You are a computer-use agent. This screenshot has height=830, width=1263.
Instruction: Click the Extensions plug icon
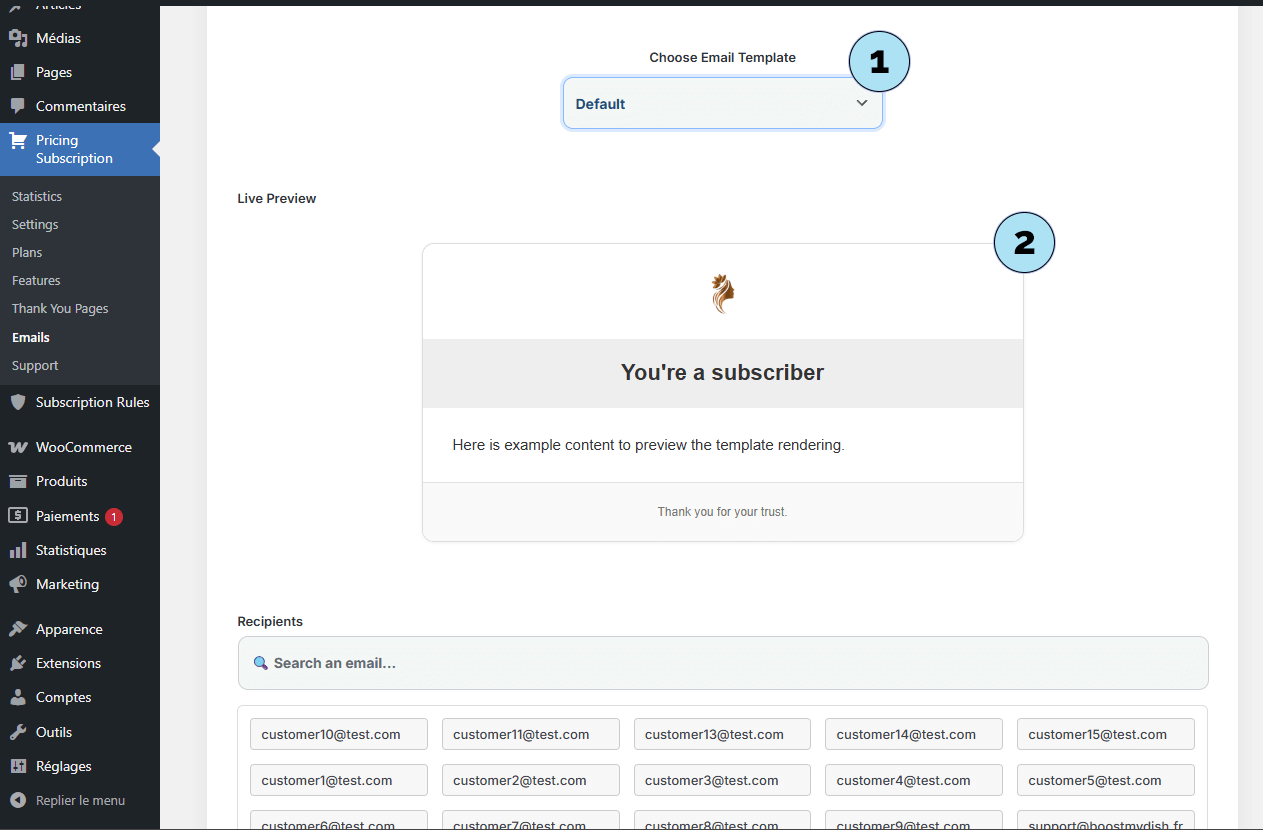pyautogui.click(x=18, y=663)
